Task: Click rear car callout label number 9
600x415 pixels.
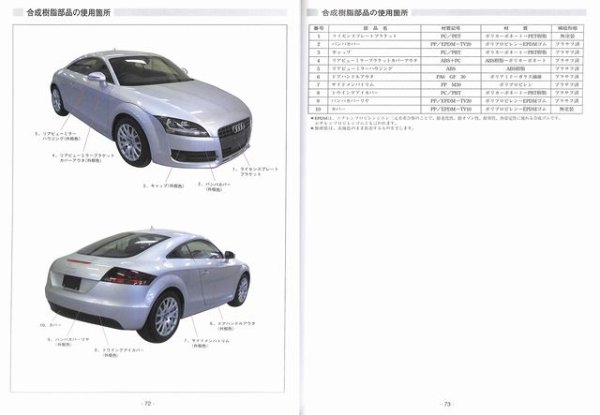Action: point(68,342)
